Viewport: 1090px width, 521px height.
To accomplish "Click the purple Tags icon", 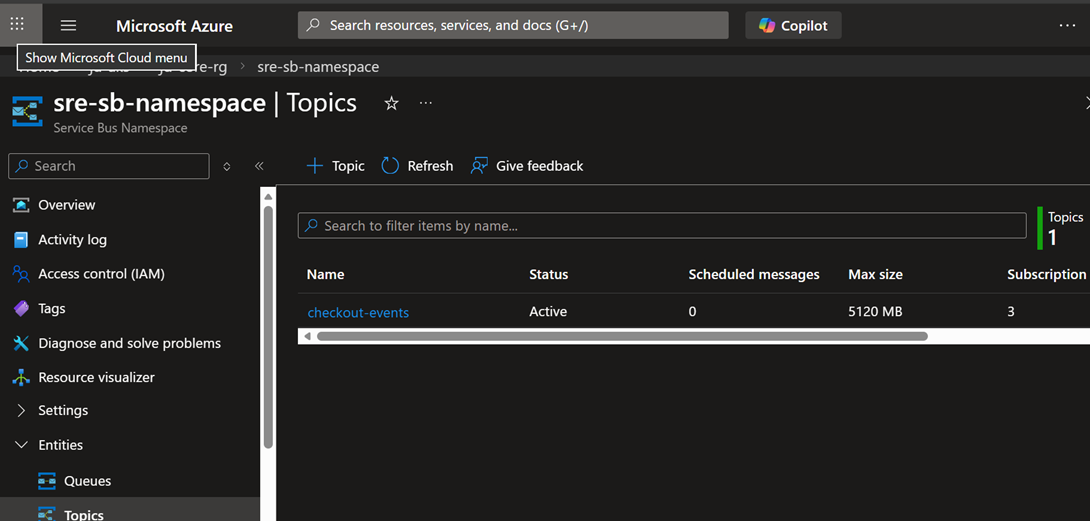I will (x=22, y=309).
